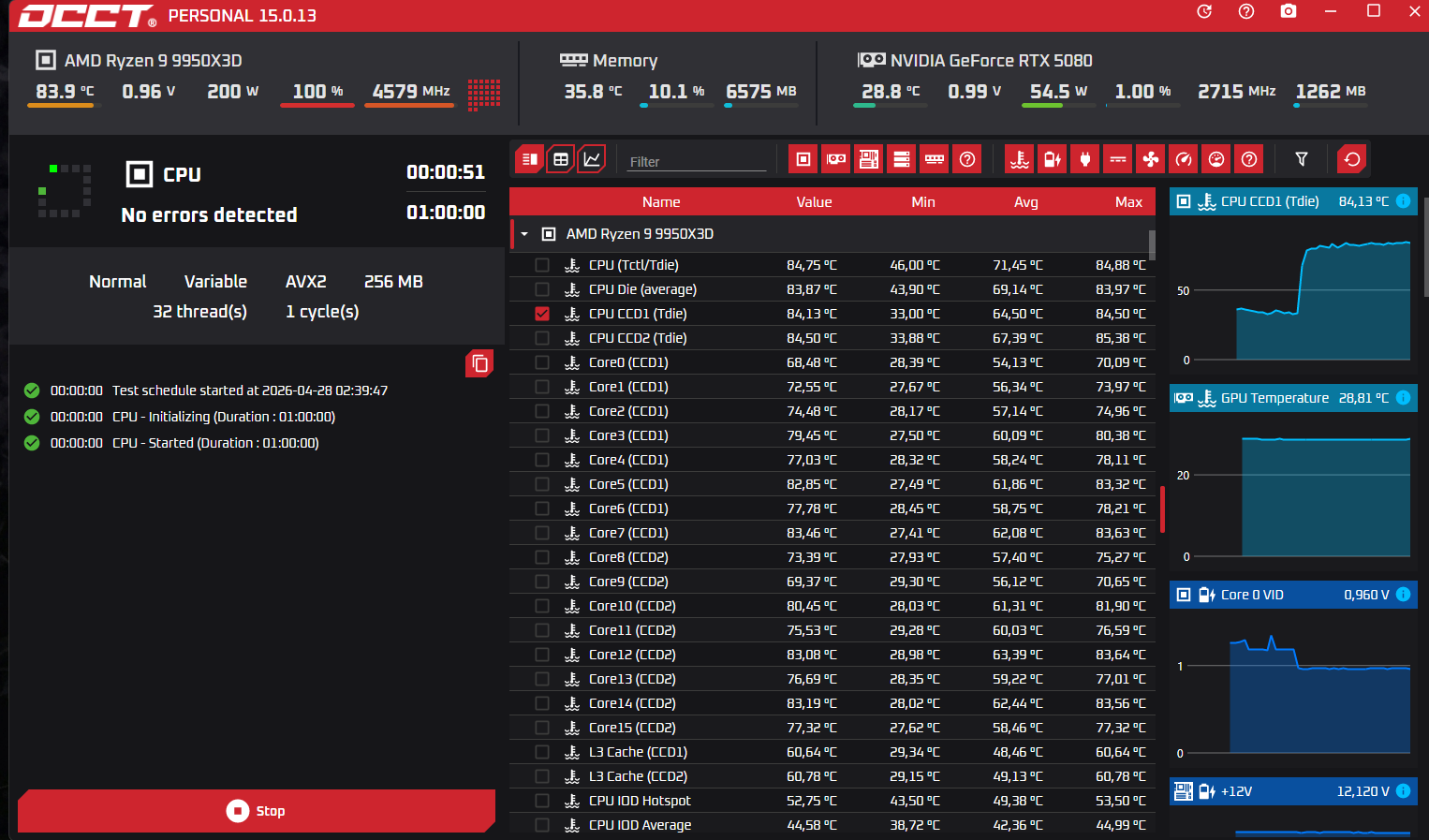Image resolution: width=1429 pixels, height=840 pixels.
Task: Click the AMD Ryzen 9 9950X3D header label
Action: click(x=153, y=61)
